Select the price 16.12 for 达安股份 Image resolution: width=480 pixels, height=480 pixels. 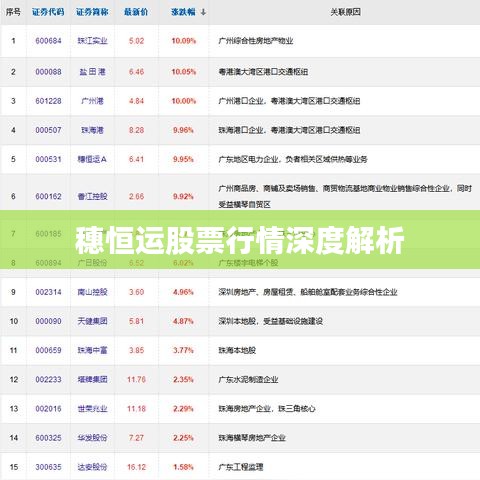pyautogui.click(x=136, y=467)
